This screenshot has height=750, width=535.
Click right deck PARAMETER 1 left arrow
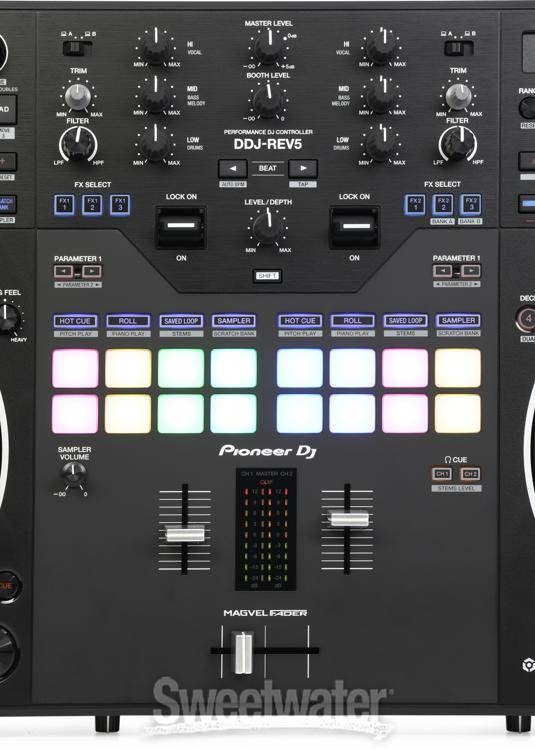[443, 271]
